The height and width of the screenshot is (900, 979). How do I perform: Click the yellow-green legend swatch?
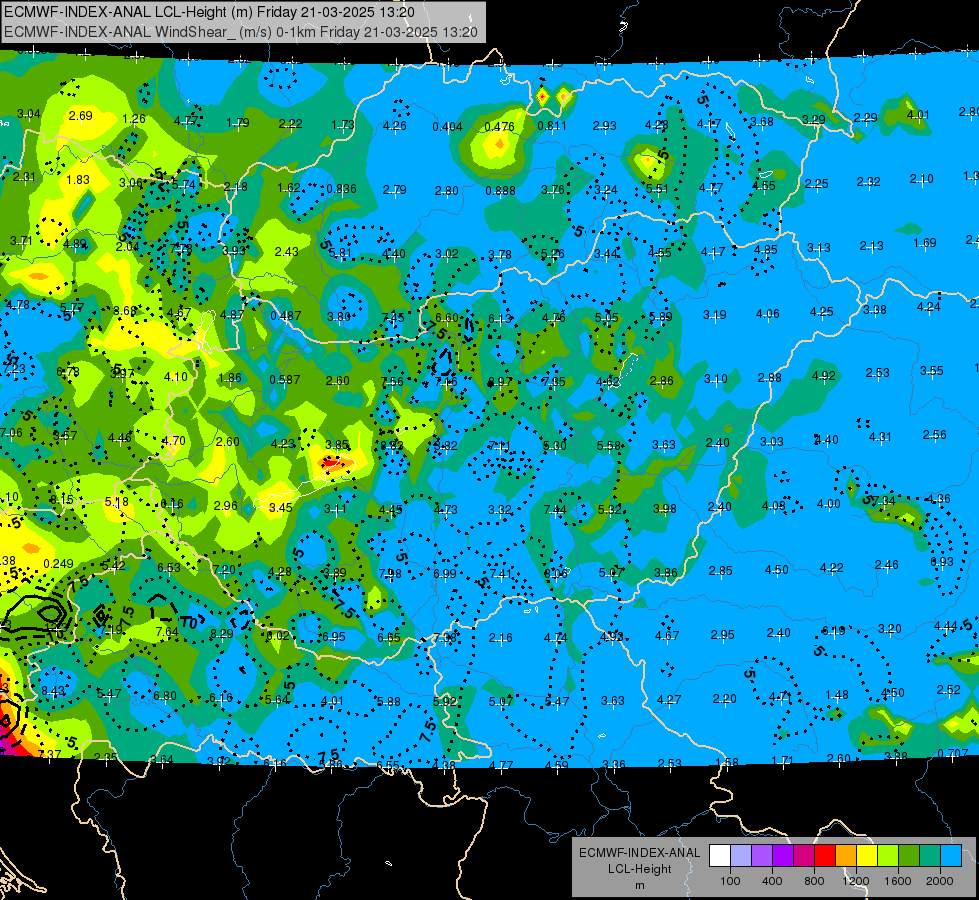point(888,856)
